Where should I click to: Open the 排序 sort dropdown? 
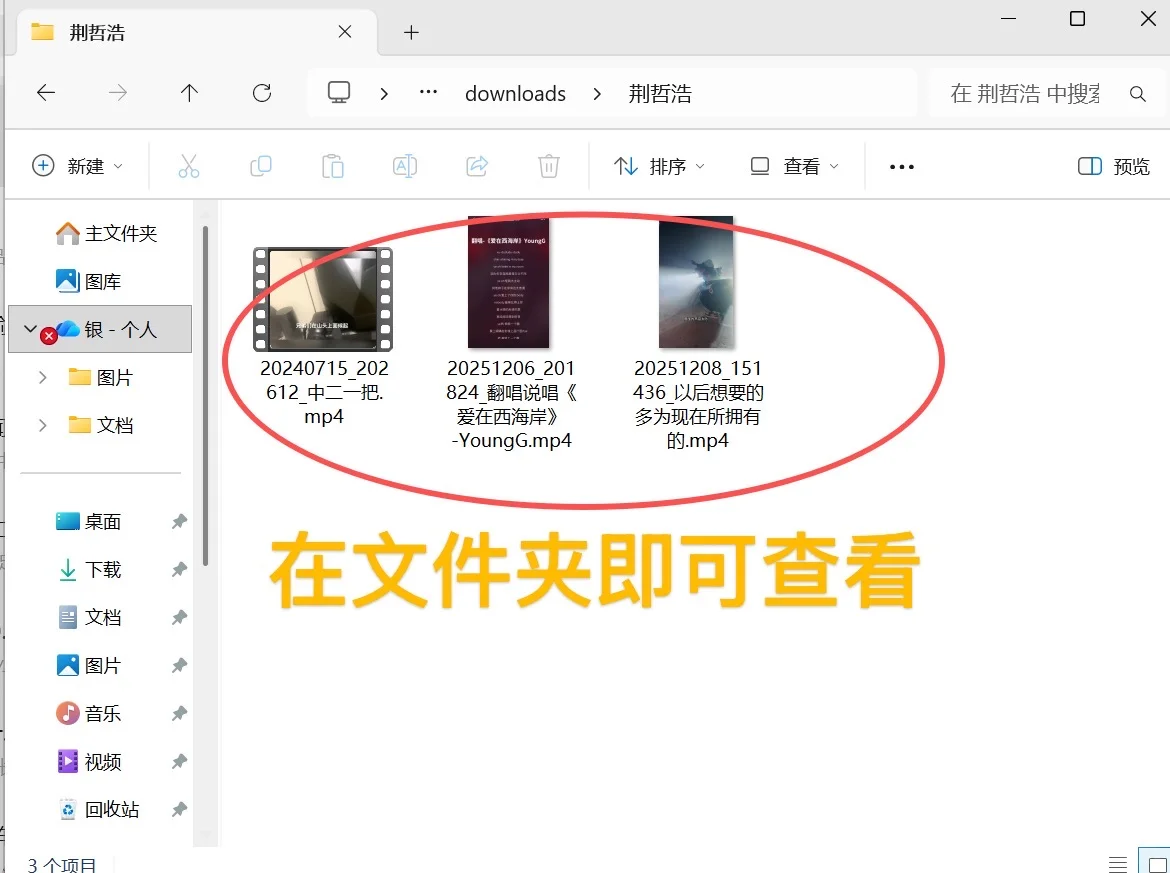pyautogui.click(x=659, y=166)
